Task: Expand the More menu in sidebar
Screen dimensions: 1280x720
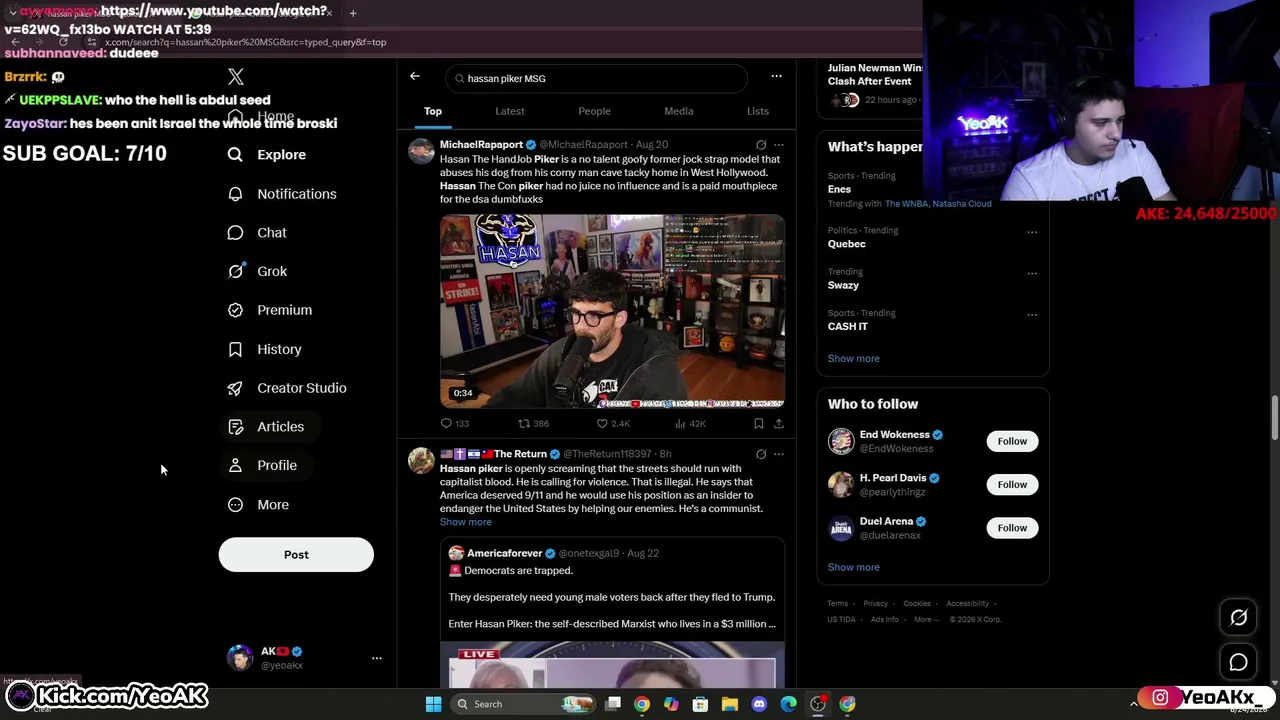Action: point(258,505)
